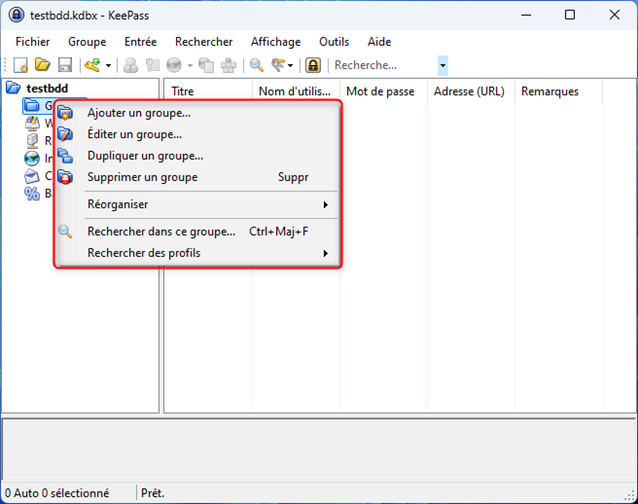This screenshot has height=504, width=638.
Task: Focus the Recherche quick search field
Action: point(385,65)
